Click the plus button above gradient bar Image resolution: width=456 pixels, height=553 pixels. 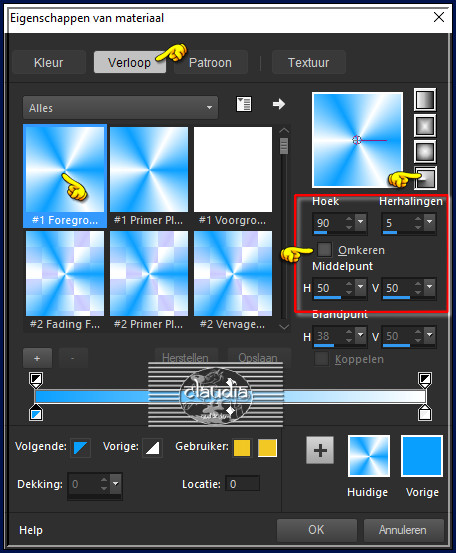(x=37, y=358)
